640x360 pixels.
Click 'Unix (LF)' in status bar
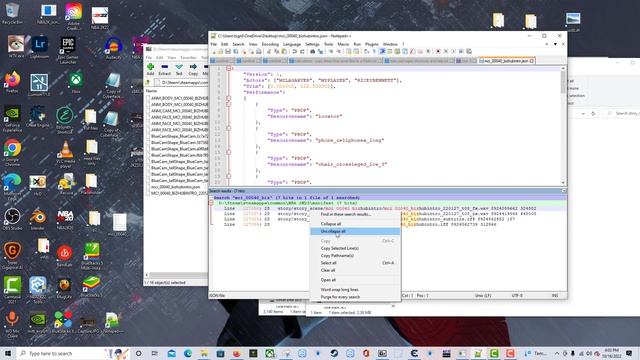482,295
